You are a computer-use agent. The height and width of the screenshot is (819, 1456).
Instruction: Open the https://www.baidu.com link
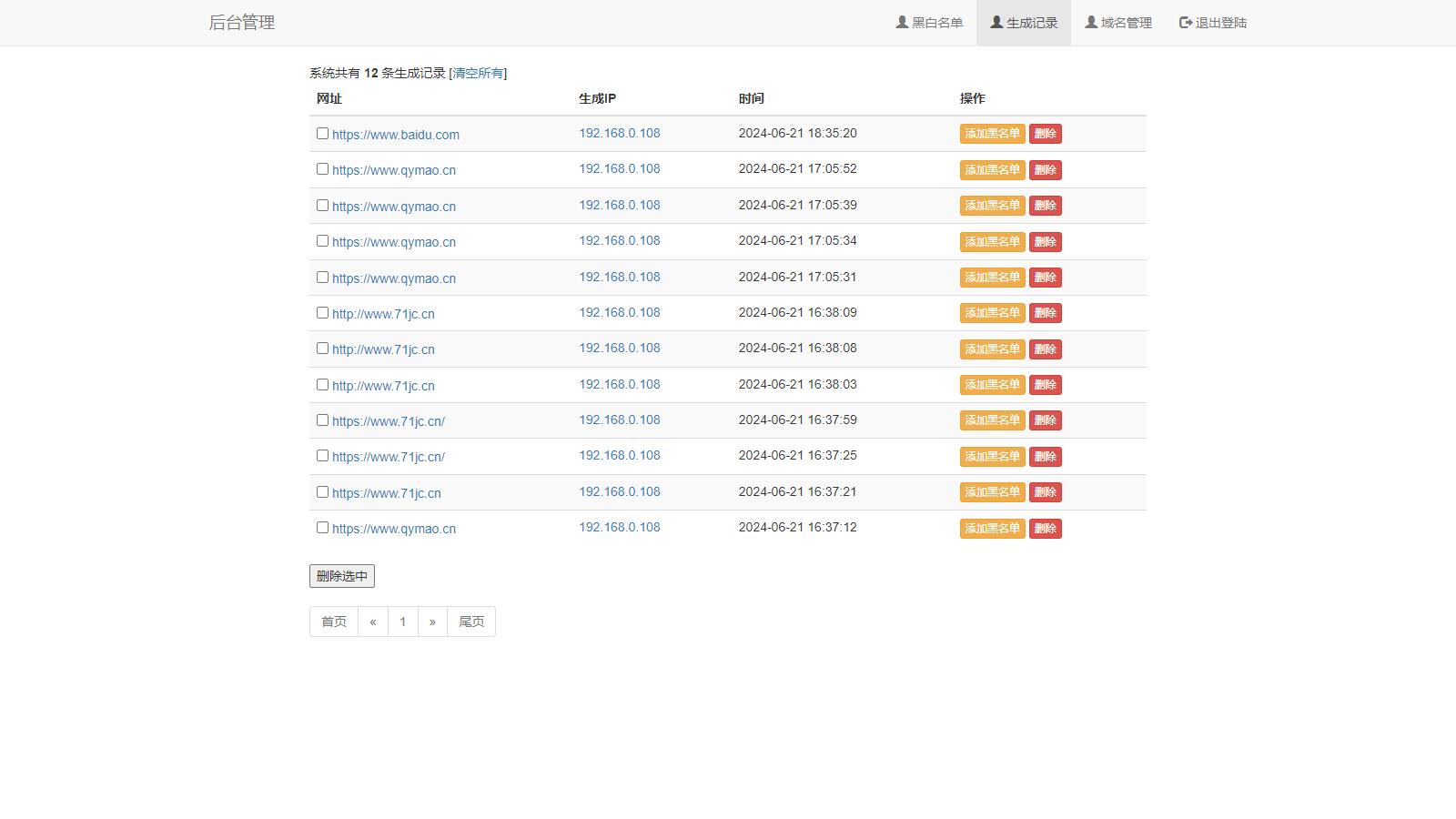tap(396, 134)
